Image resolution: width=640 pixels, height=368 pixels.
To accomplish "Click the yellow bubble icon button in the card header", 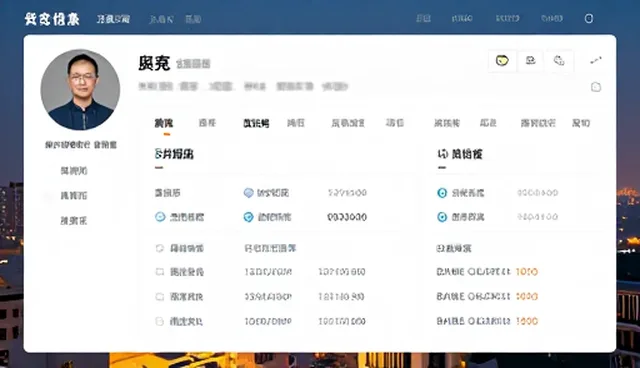I will pos(502,61).
